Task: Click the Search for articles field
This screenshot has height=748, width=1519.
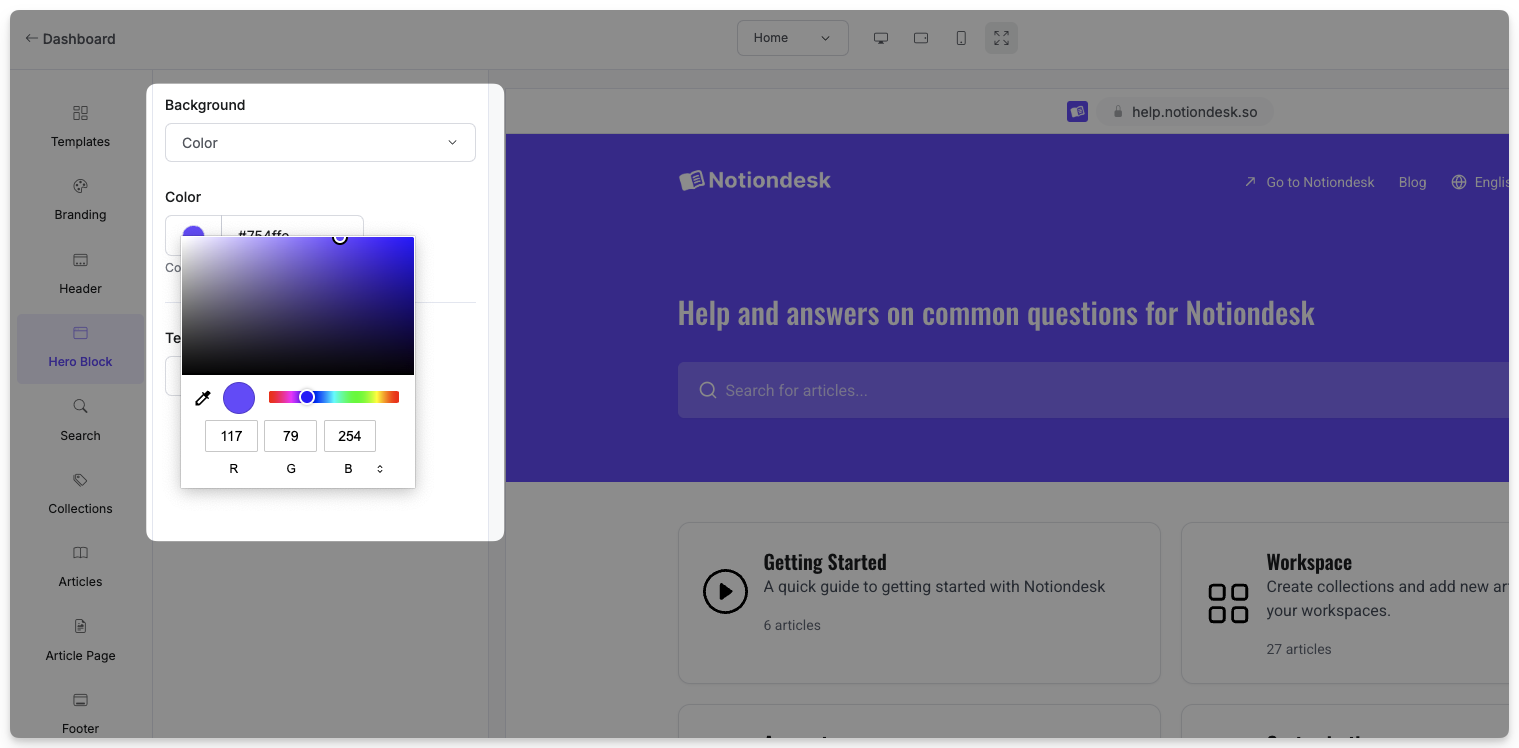Action: 1093,390
